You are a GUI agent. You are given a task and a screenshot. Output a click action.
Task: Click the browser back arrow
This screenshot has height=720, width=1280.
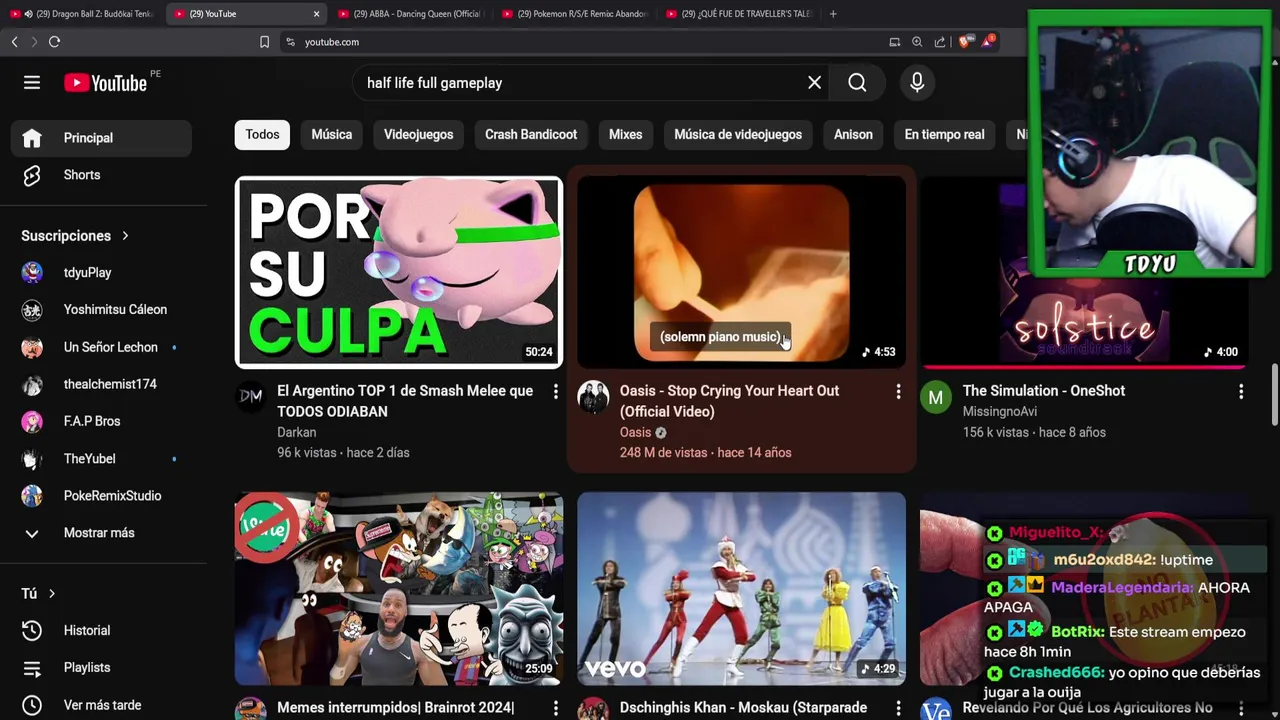(x=14, y=42)
